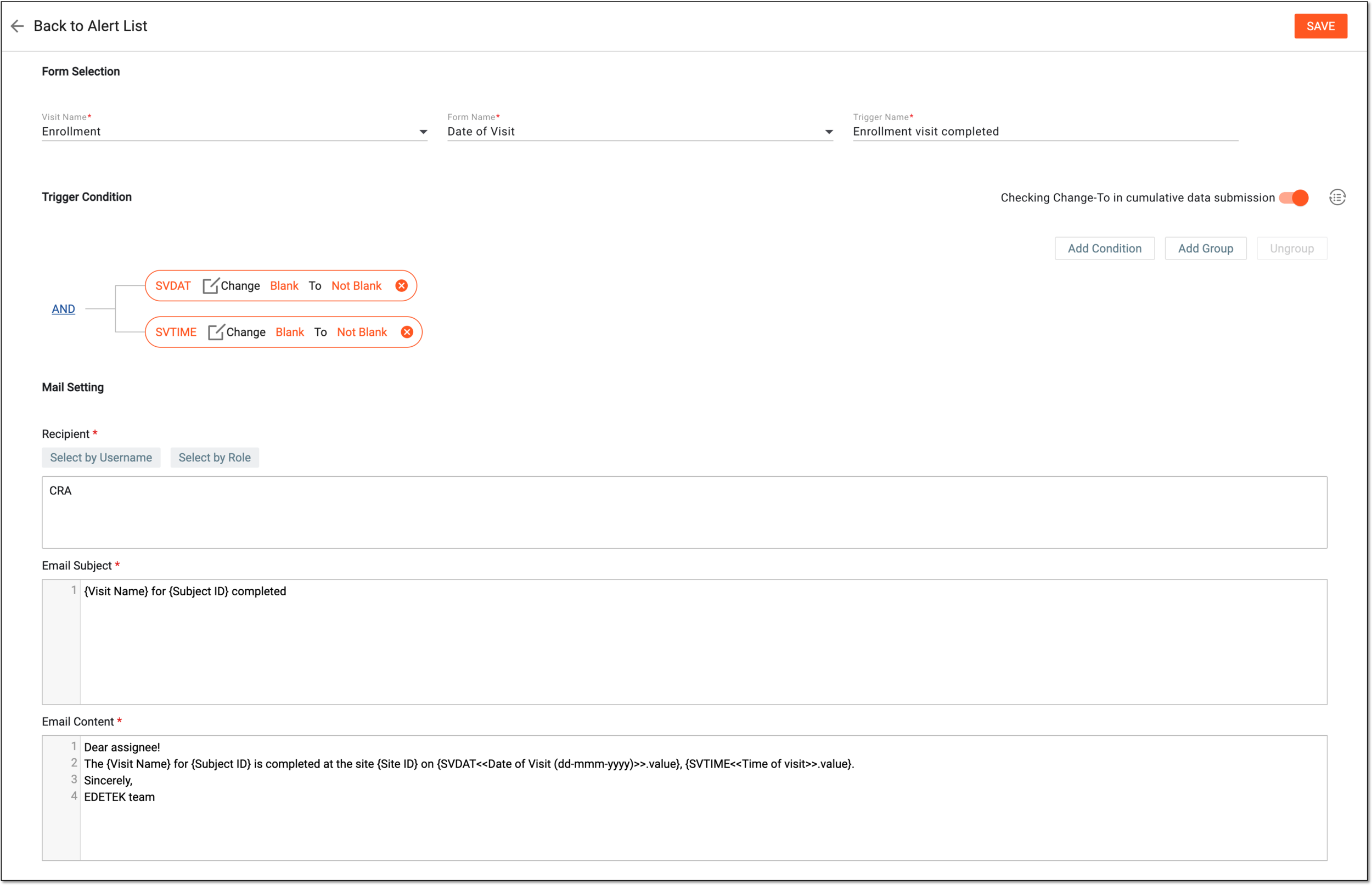The width and height of the screenshot is (1372, 885).
Task: Save the alert configuration
Action: (x=1320, y=26)
